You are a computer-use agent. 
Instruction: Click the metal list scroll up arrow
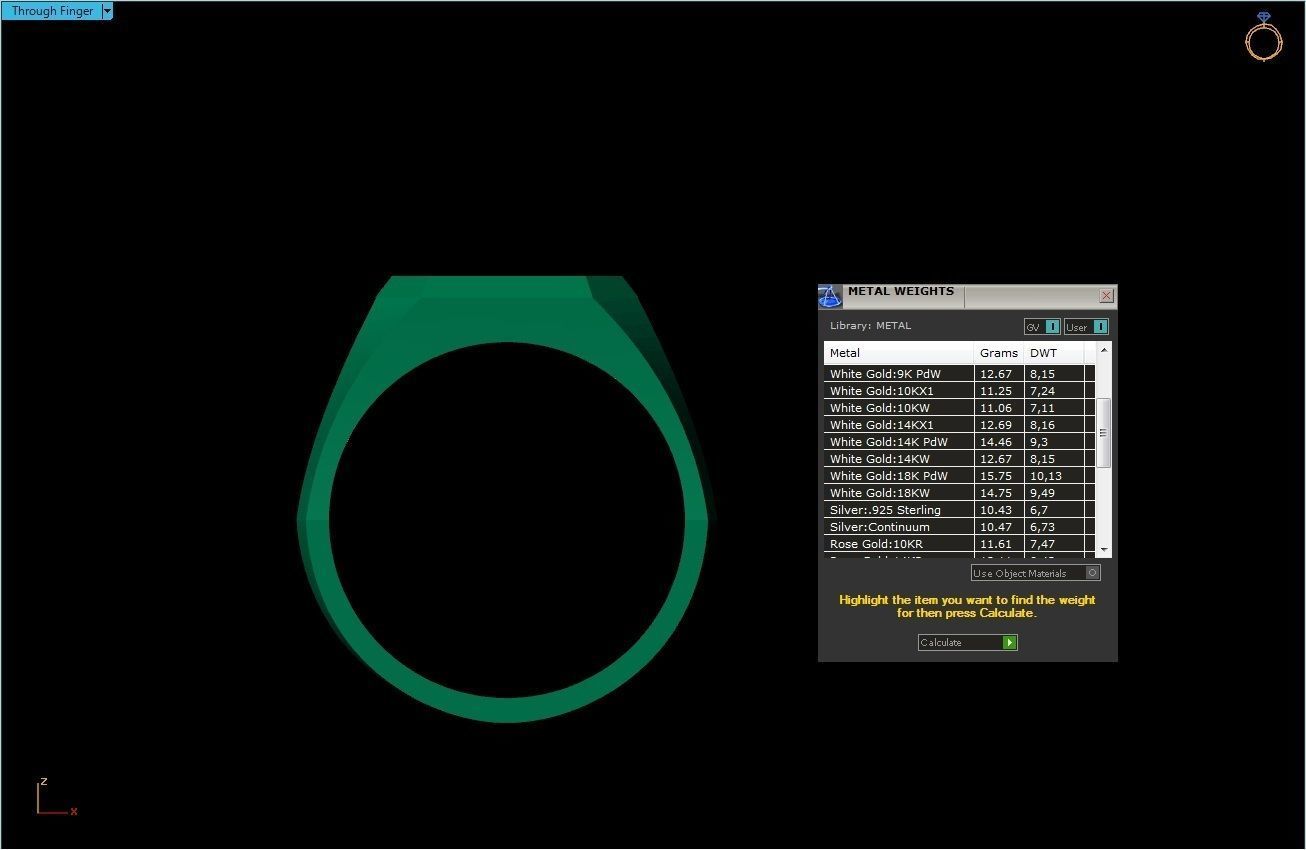[x=1104, y=350]
